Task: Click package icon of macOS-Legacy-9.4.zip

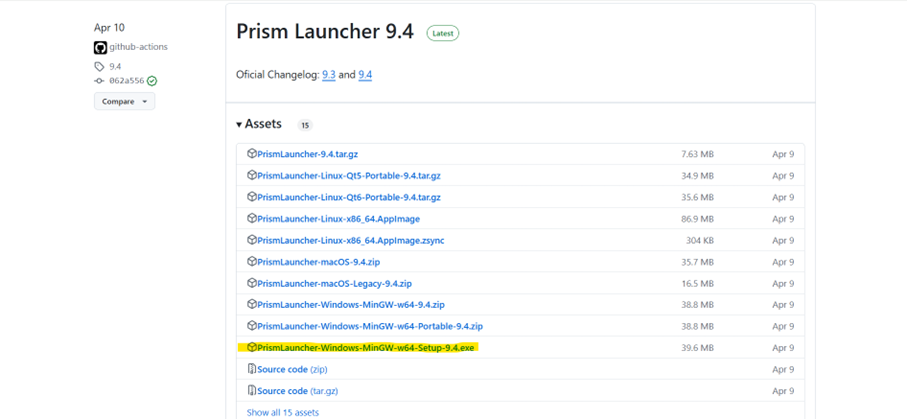Action: click(252, 283)
